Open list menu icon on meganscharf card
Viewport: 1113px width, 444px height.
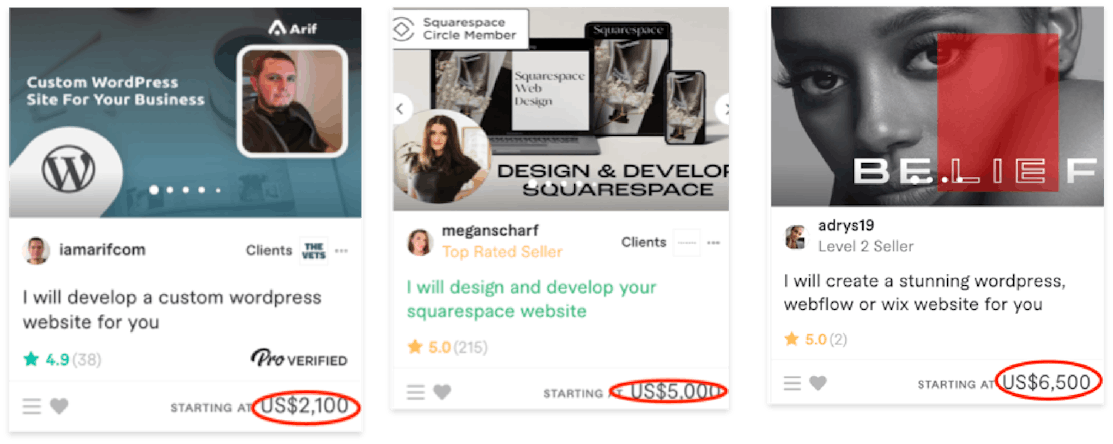point(415,392)
